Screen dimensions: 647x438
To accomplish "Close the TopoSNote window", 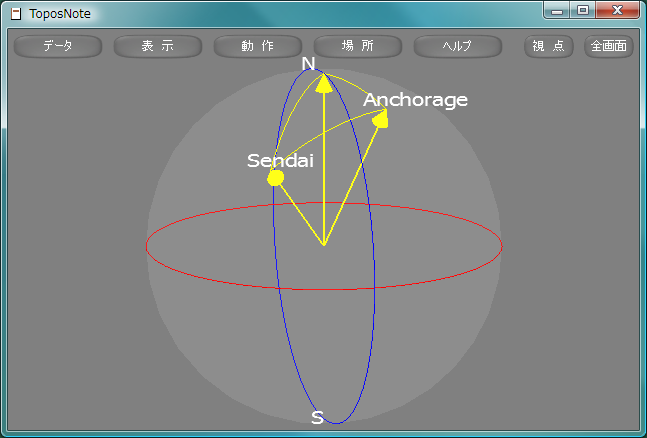I will (x=617, y=10).
